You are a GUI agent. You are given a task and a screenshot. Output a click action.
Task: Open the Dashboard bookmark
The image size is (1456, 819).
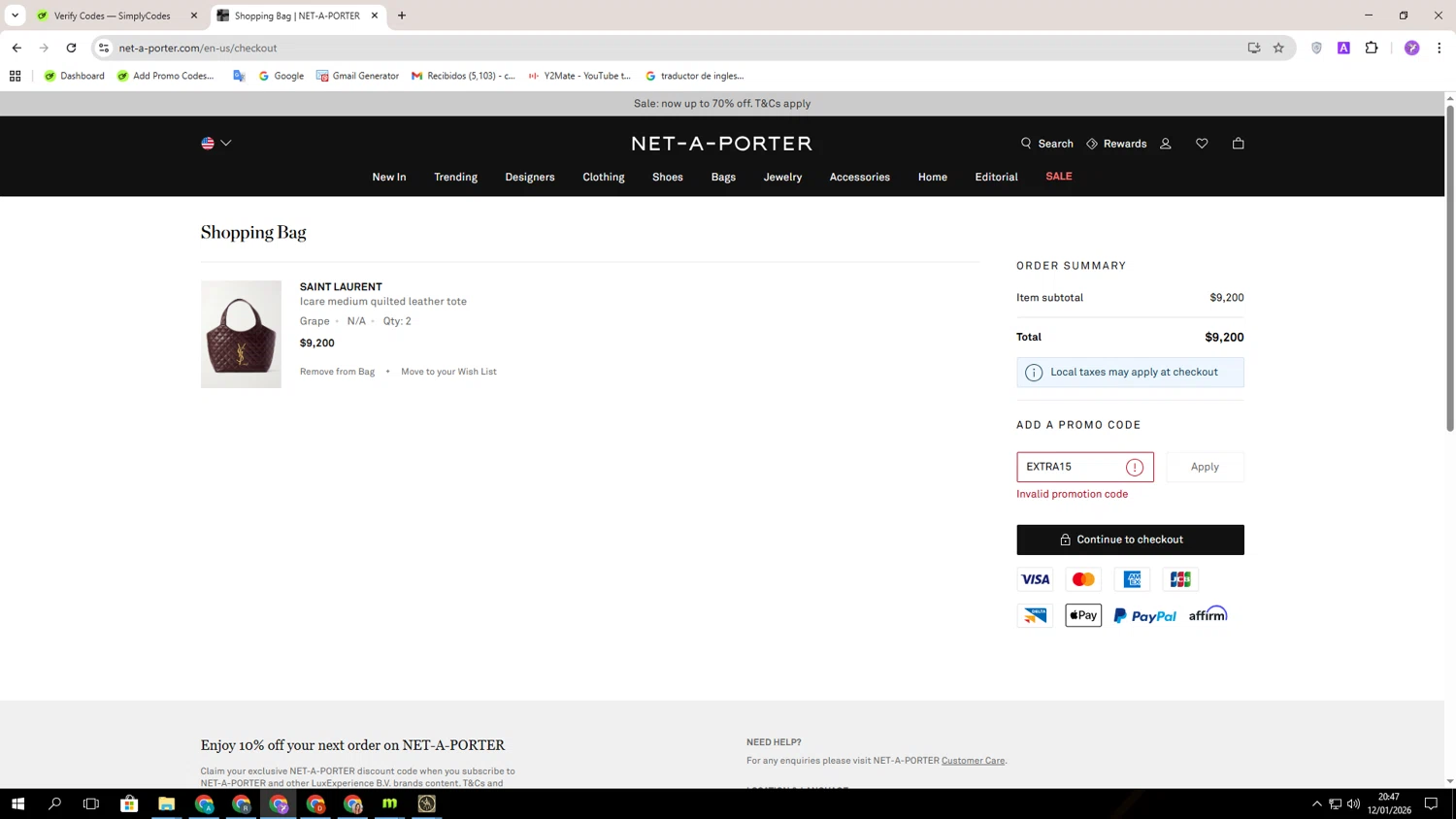(x=74, y=76)
